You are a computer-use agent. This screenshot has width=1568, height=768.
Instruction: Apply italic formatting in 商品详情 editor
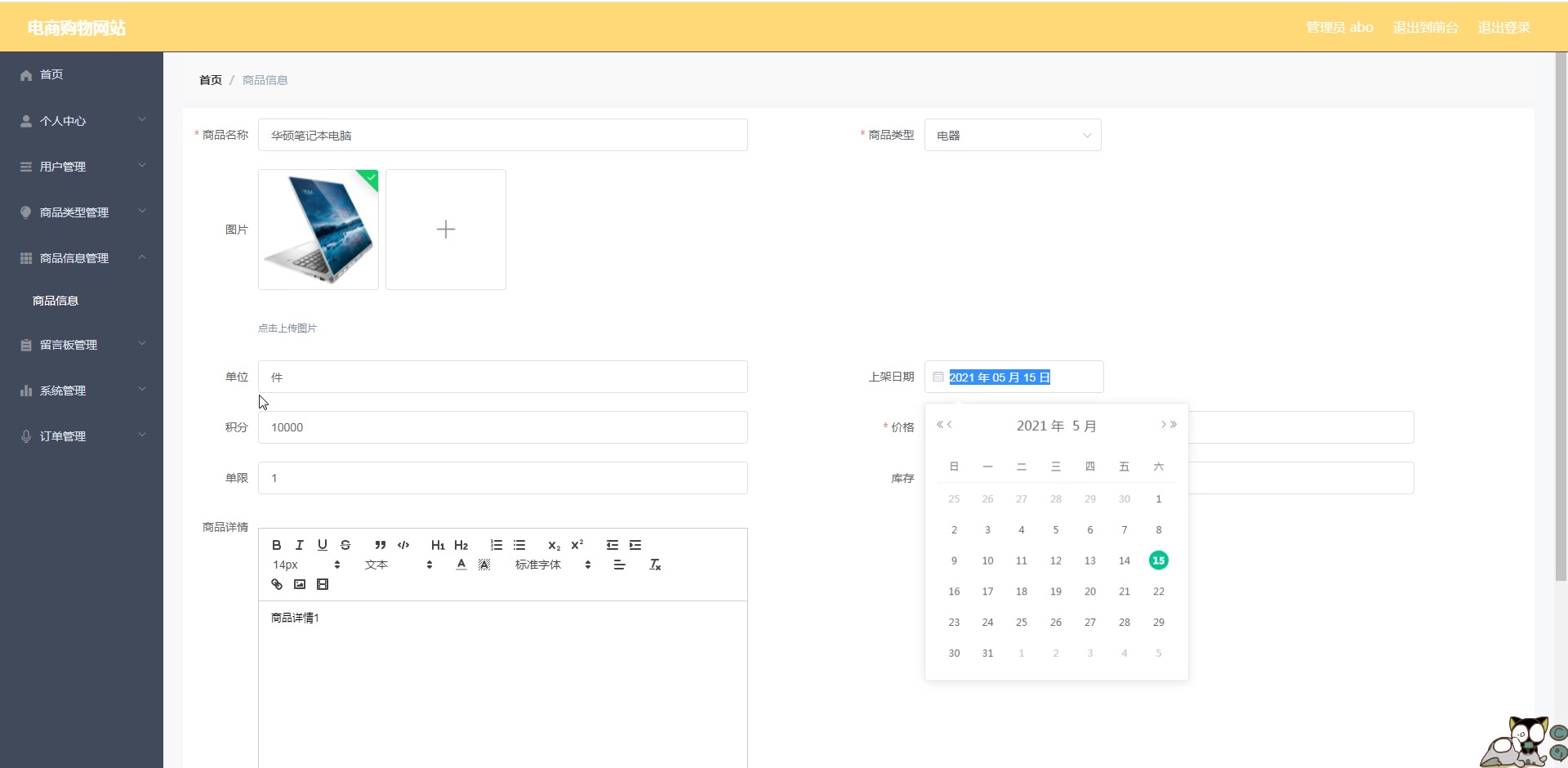(x=299, y=545)
